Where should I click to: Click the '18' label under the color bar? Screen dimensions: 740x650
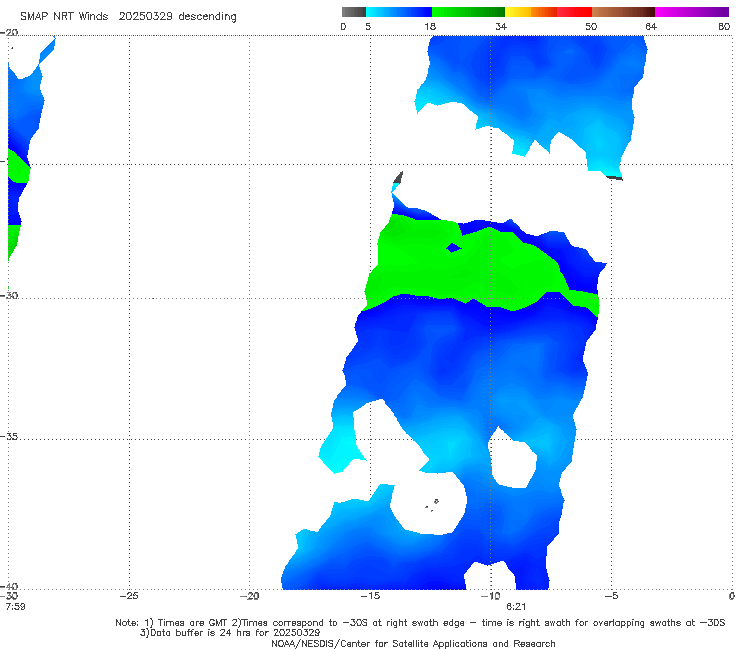click(430, 27)
